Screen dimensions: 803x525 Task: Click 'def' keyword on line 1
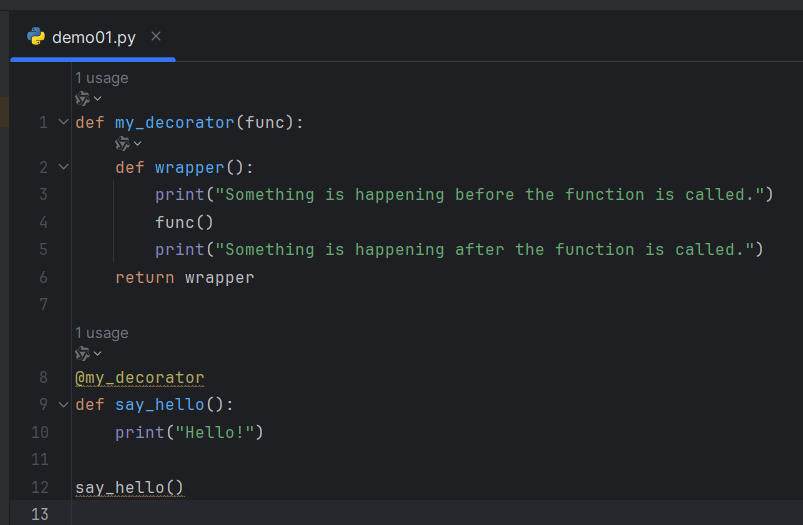tap(90, 122)
